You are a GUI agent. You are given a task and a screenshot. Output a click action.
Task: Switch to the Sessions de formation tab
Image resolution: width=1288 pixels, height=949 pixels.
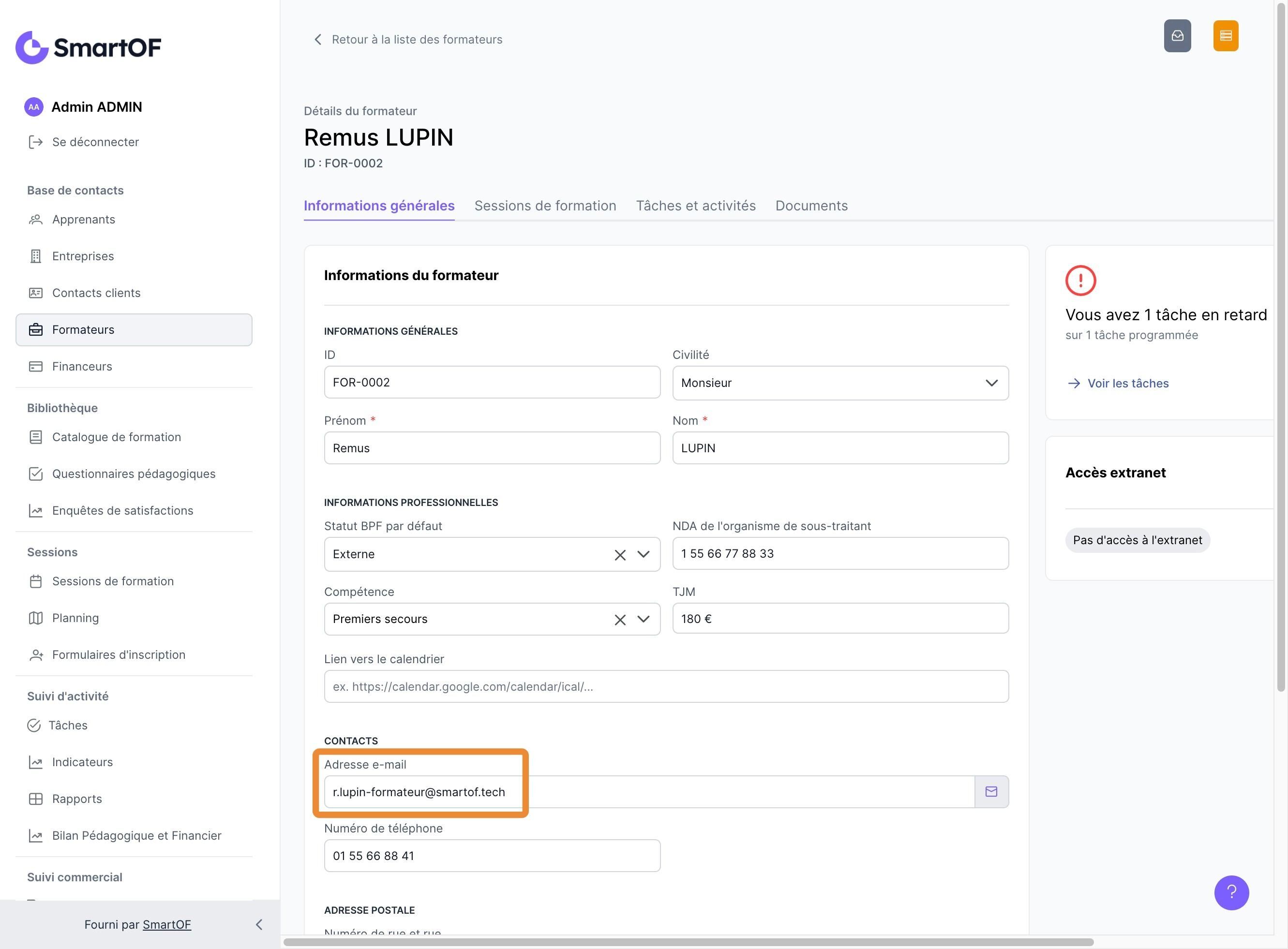click(x=545, y=206)
